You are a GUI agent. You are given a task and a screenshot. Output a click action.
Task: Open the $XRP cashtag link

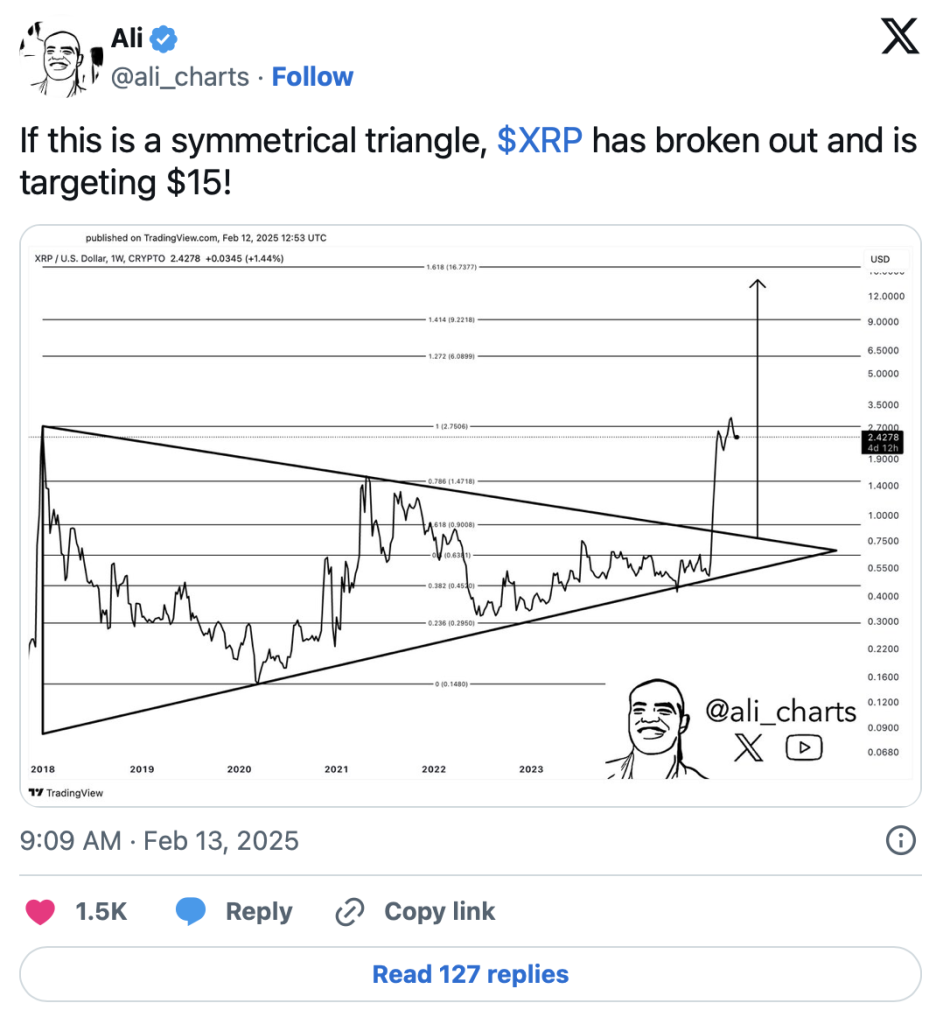(539, 141)
